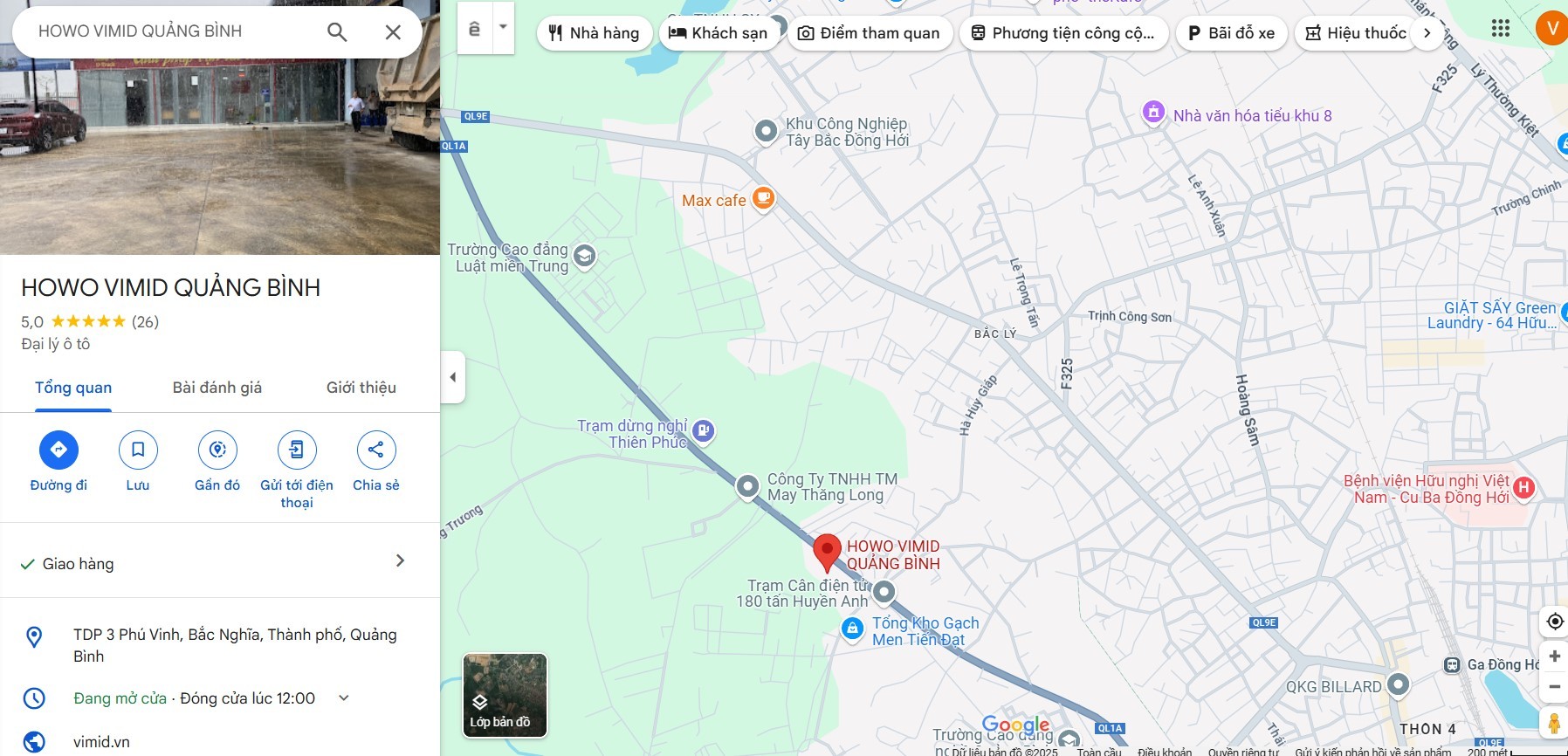Collapse the side panel arrow

click(452, 377)
